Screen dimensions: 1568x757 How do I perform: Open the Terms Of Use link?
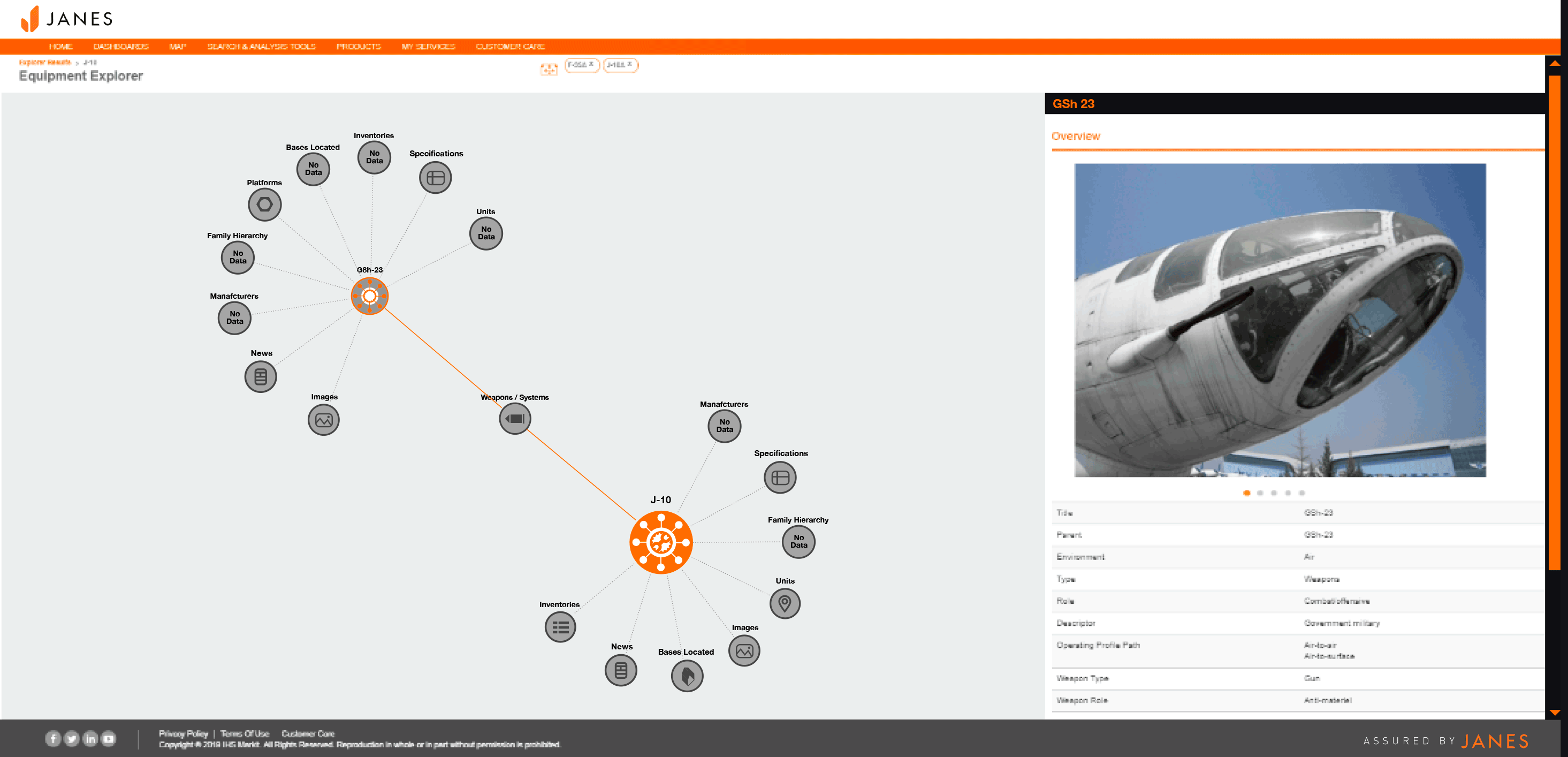tap(245, 734)
